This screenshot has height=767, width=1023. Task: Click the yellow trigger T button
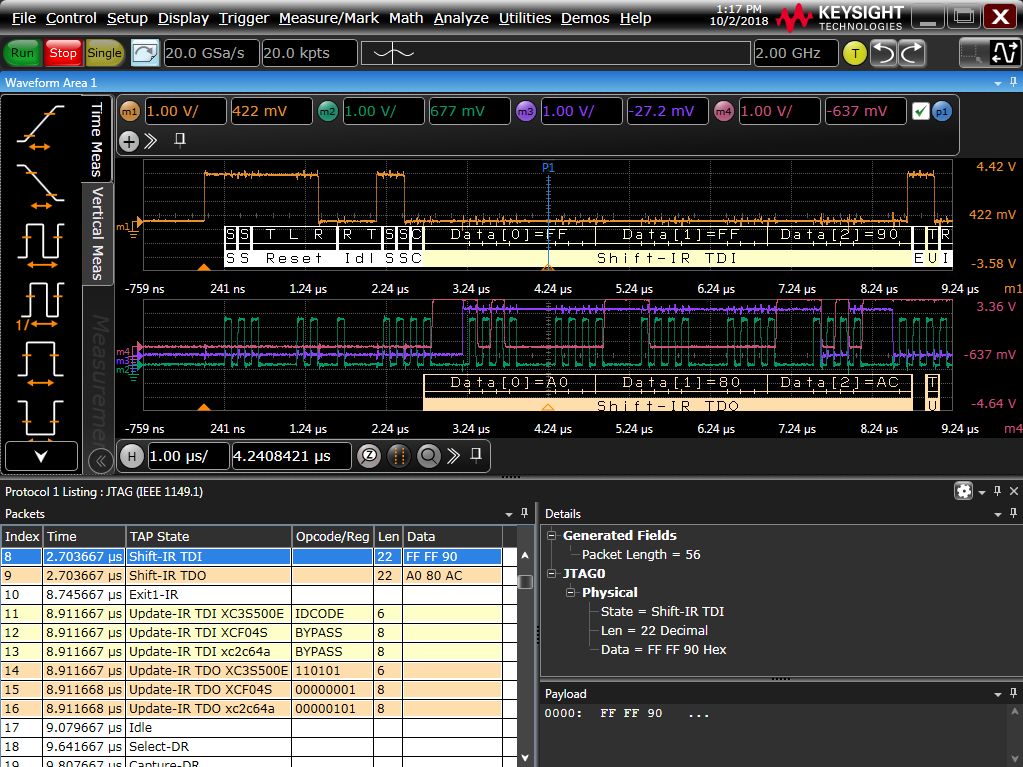tap(854, 54)
